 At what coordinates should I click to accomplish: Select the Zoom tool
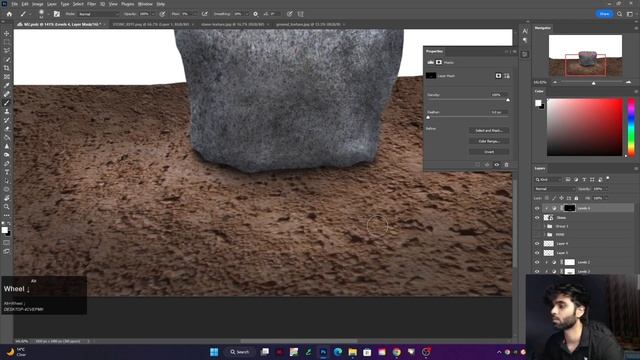pyautogui.click(x=7, y=207)
